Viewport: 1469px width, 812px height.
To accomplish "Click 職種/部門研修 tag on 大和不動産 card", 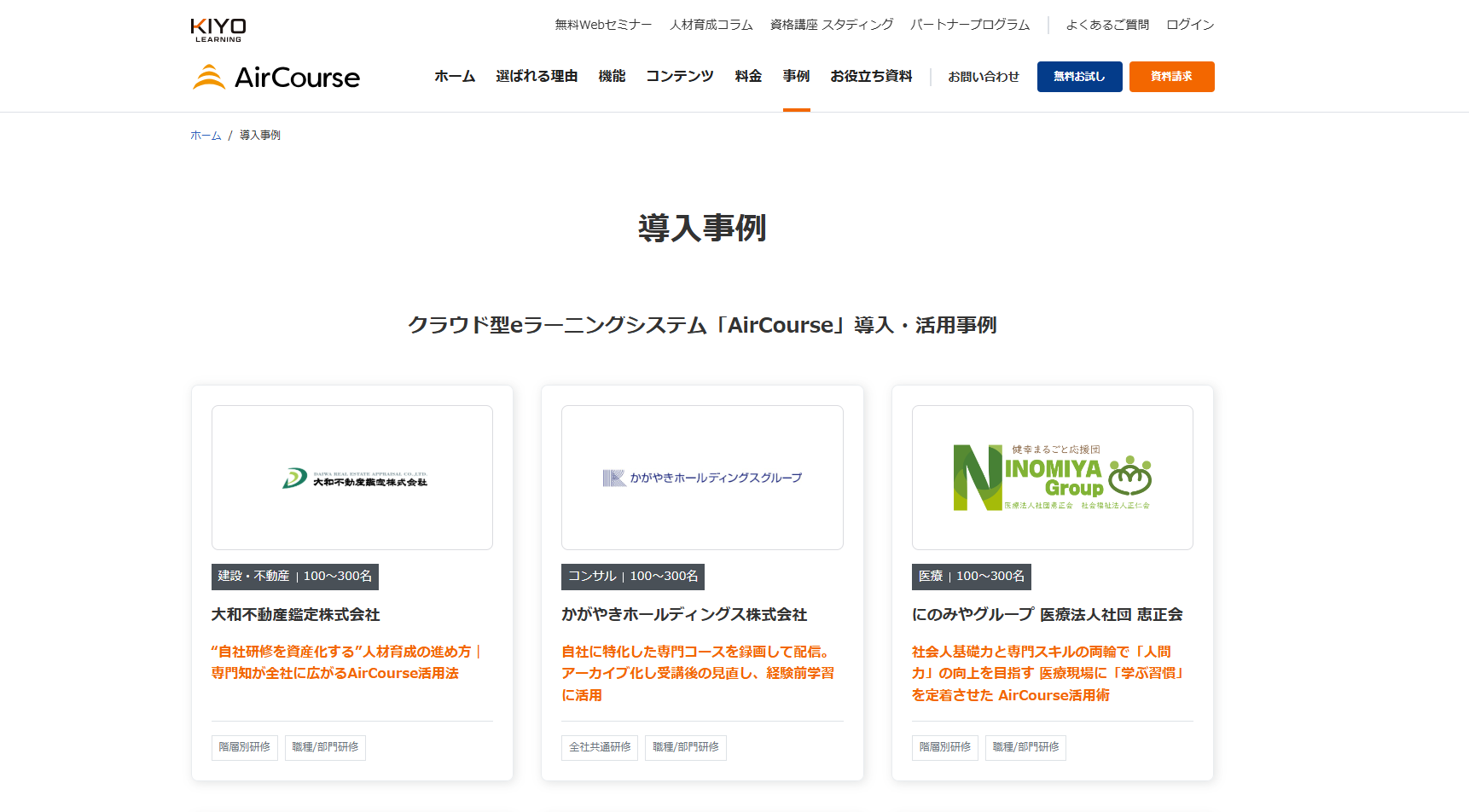I will click(325, 747).
